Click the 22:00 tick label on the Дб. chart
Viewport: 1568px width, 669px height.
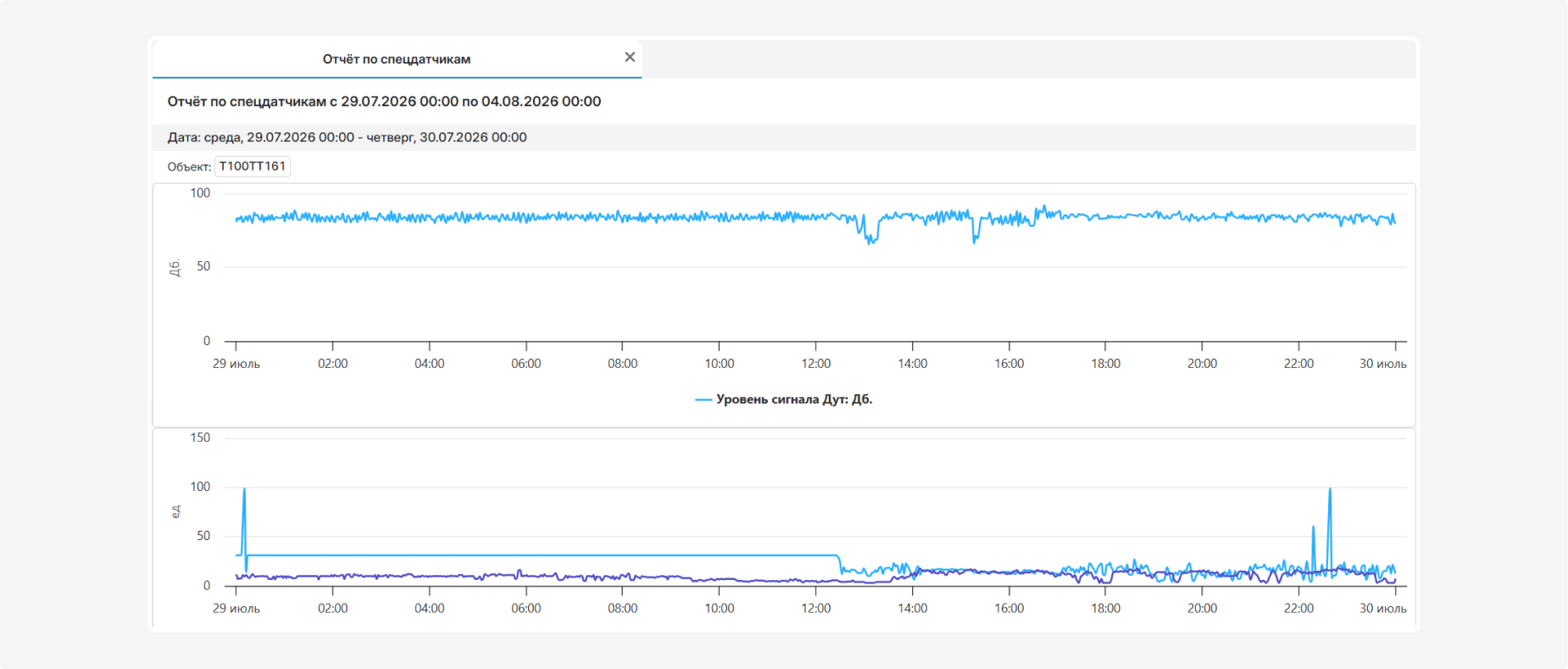point(1298,364)
